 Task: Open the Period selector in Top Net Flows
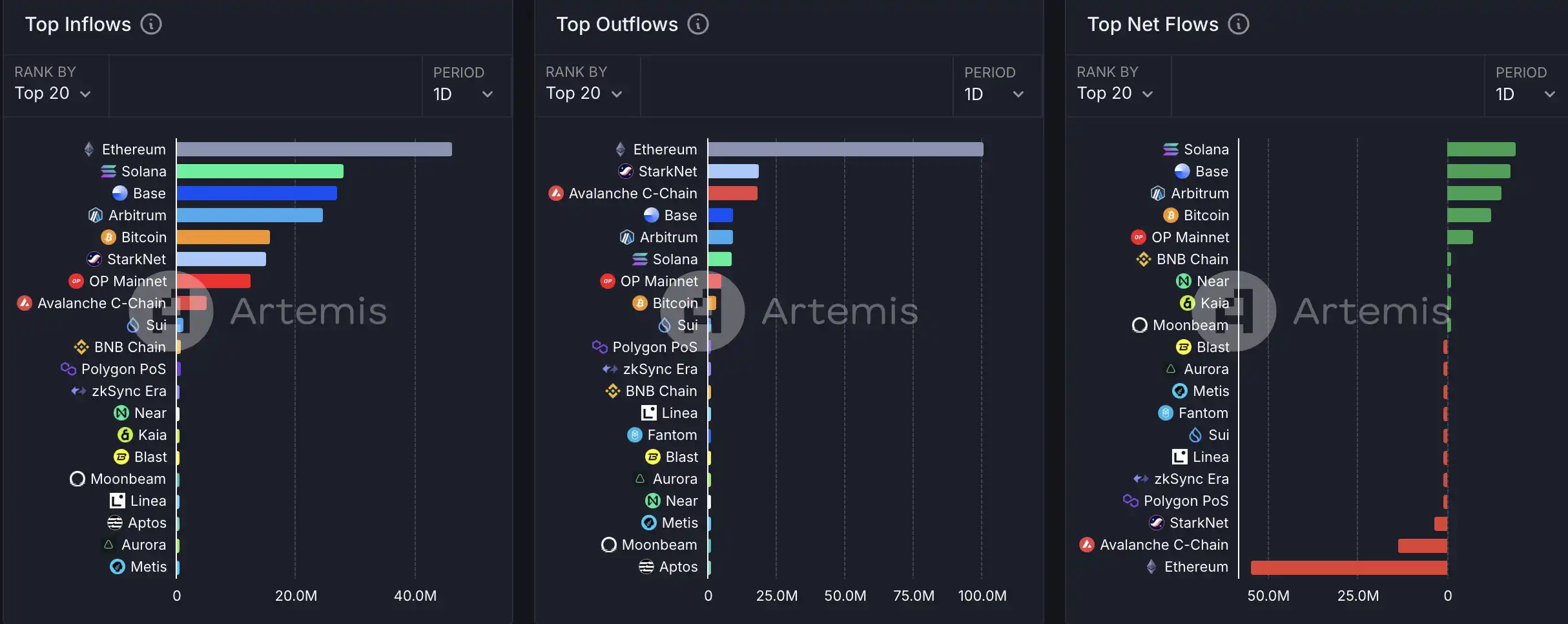coord(1525,94)
